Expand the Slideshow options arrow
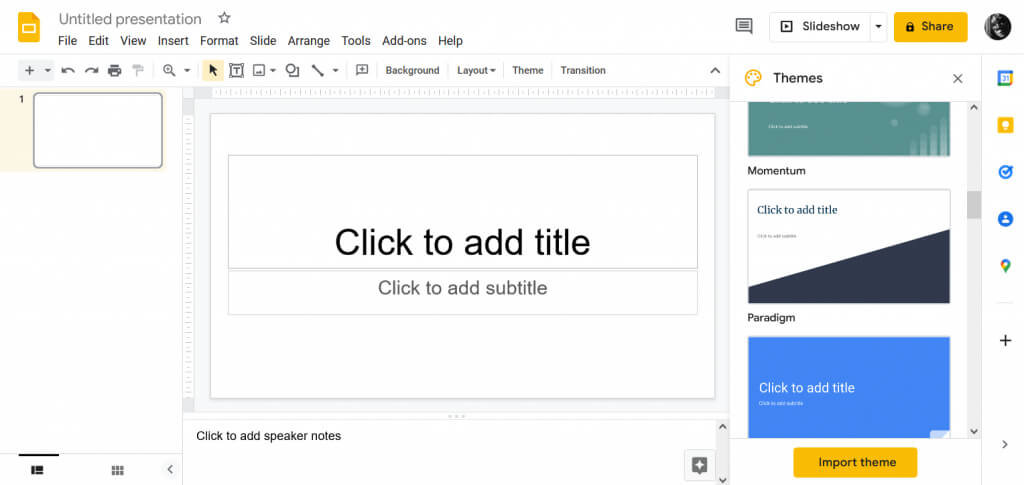The image size is (1024, 485). point(878,27)
